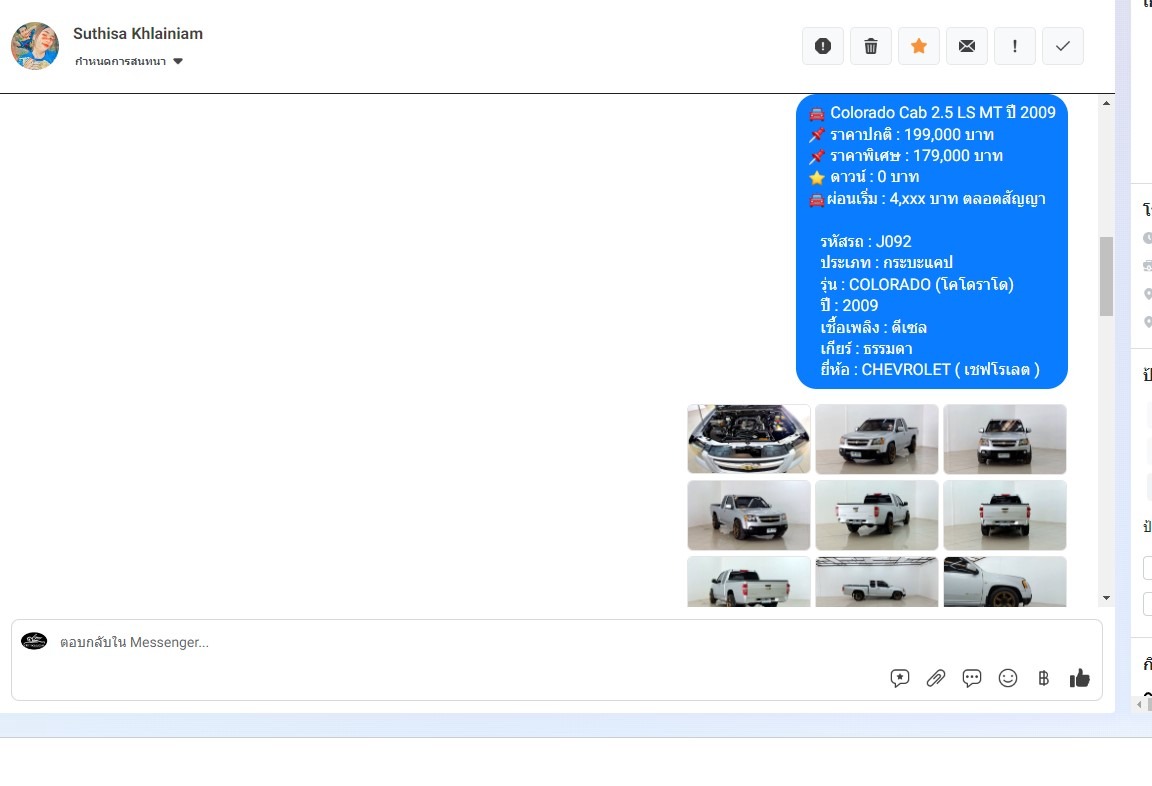This screenshot has height=786, width=1152.
Task: Open the emoji picker smiley icon
Action: pos(1008,678)
